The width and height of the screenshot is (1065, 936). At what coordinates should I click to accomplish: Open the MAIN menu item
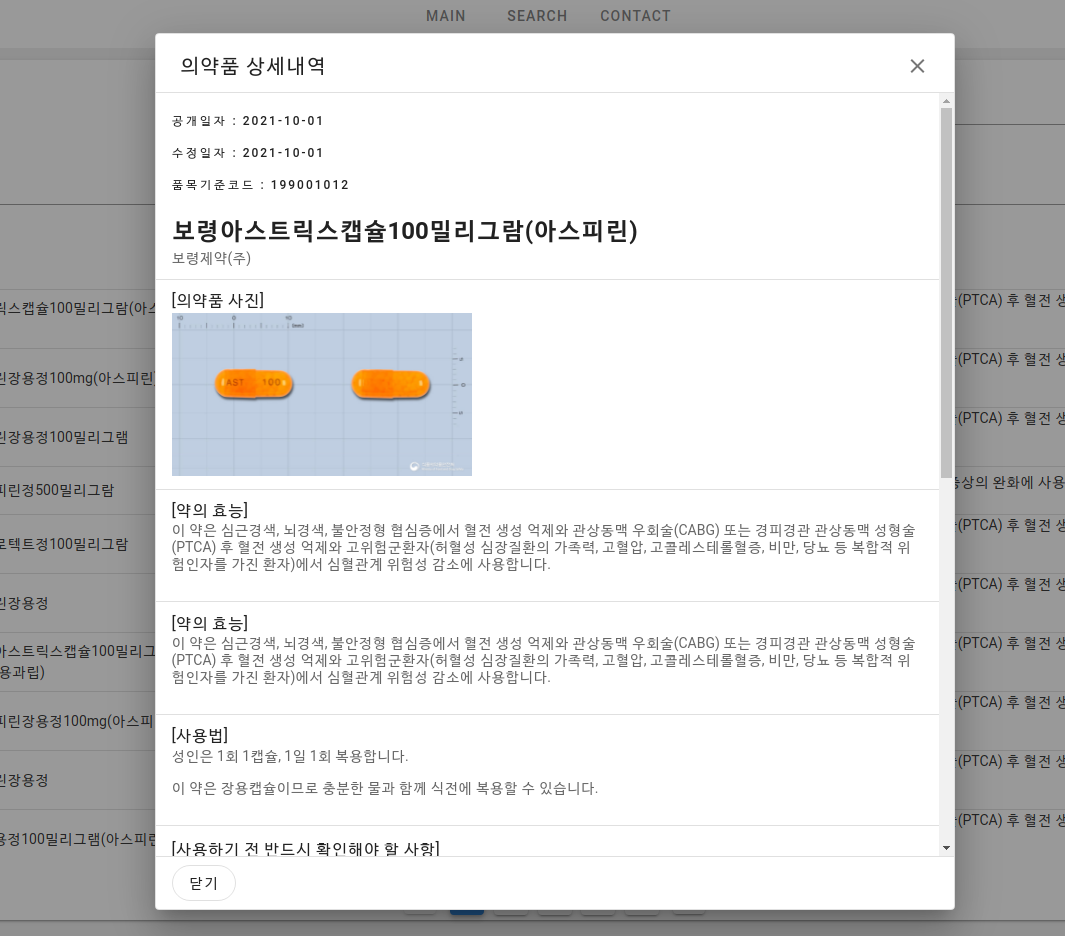tap(446, 16)
